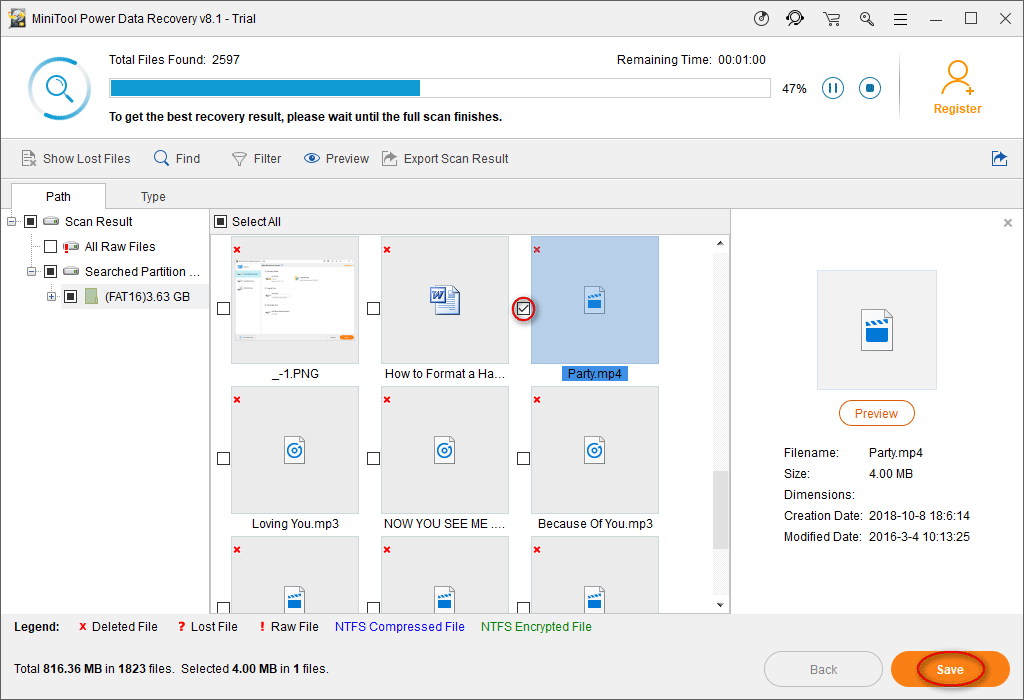Select the Scan Result root item
The height and width of the screenshot is (700, 1024).
(x=99, y=221)
